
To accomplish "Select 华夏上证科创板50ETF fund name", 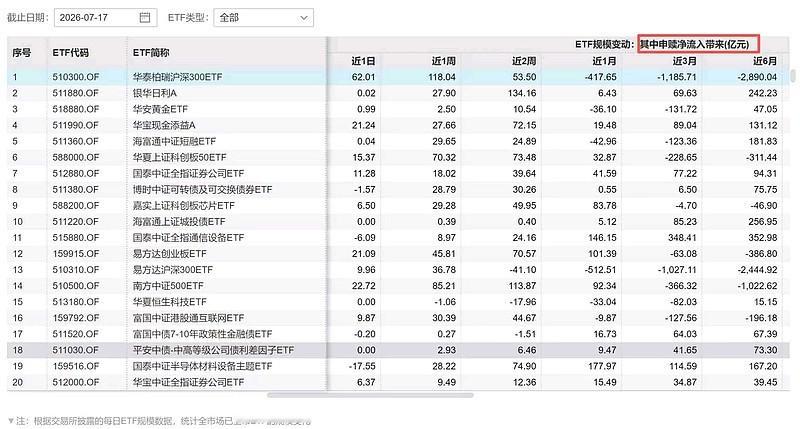I will click(x=179, y=158).
